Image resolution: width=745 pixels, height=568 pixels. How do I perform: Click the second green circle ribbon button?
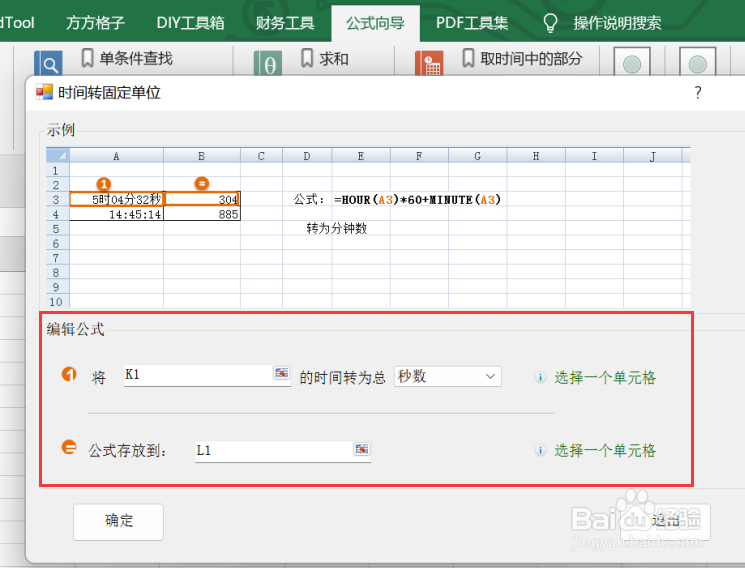click(x=697, y=62)
